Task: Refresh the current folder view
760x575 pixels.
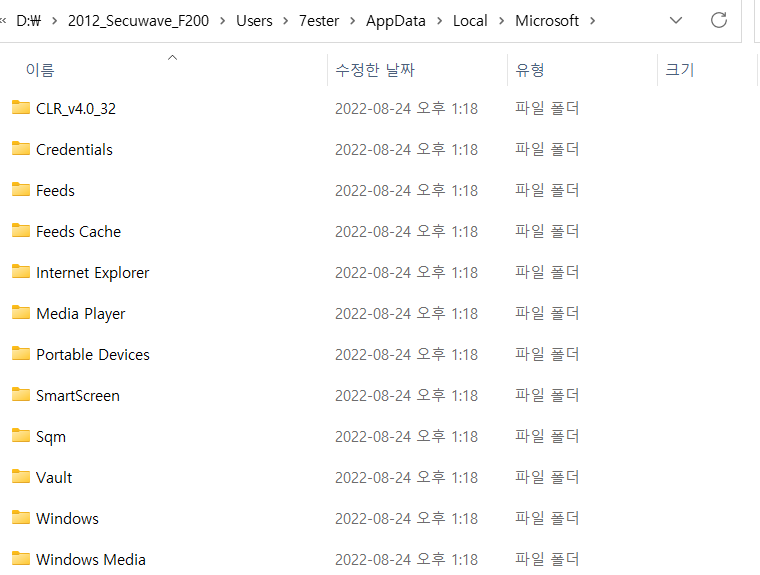Action: point(719,20)
